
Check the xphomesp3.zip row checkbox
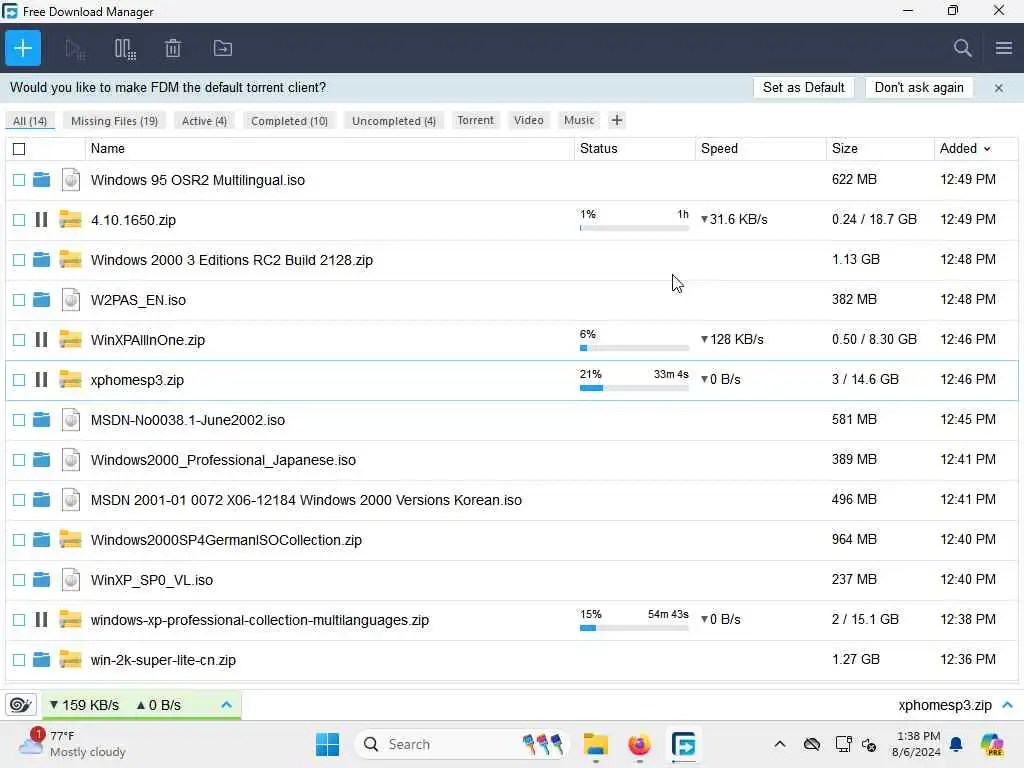[19, 379]
